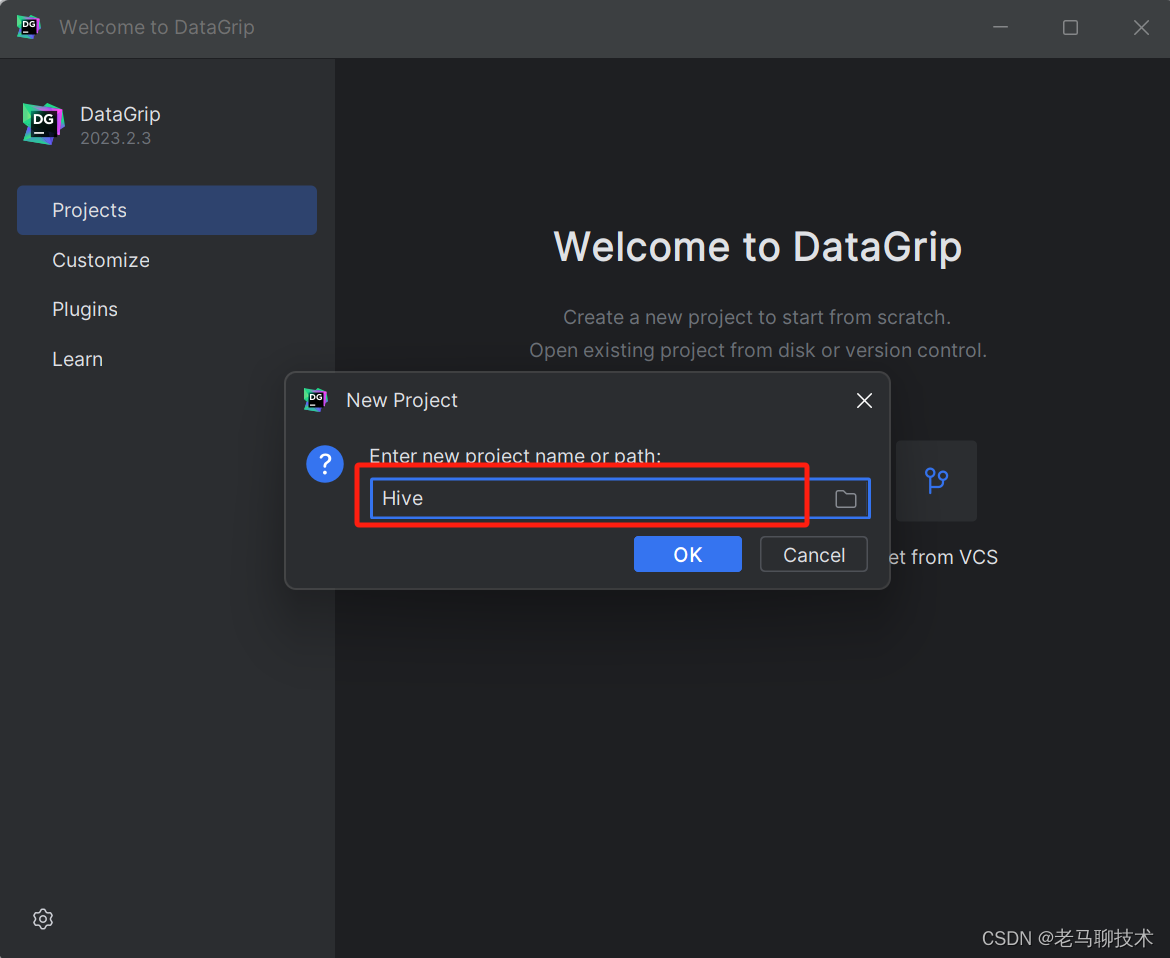Click the DataGrip version 2023.2.3 text
Screen dimensions: 1170x958
click(x=116, y=138)
